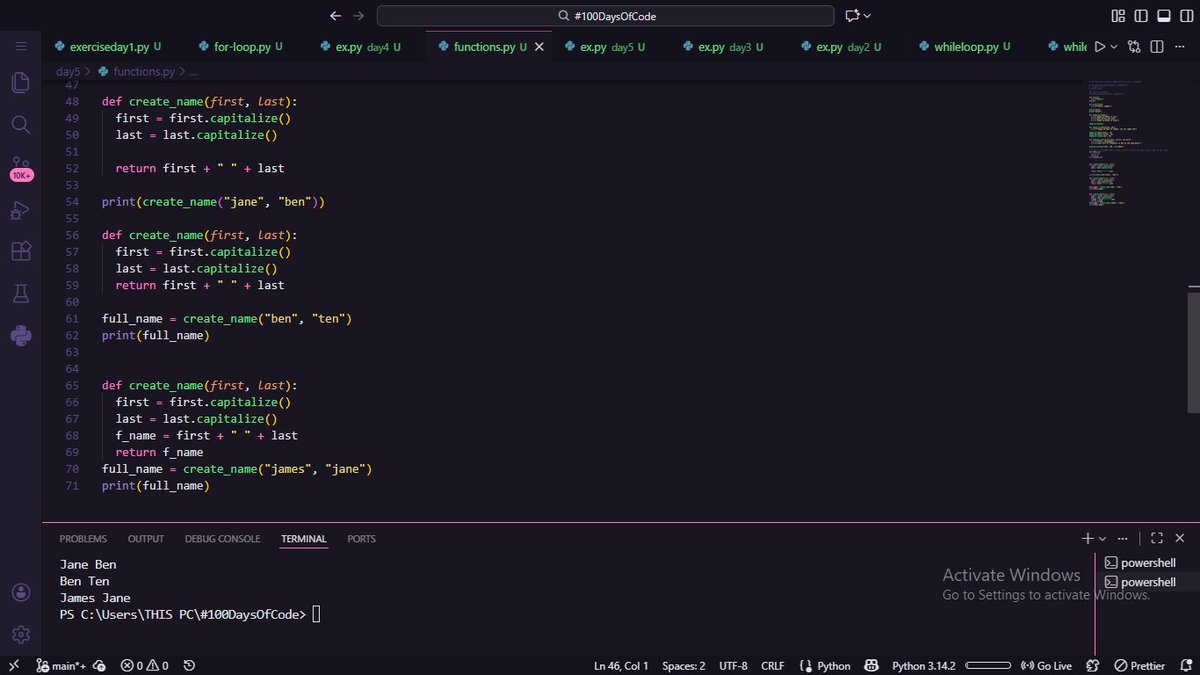Image resolution: width=1200 pixels, height=675 pixels.
Task: Run the Python file with play icon
Action: click(x=1100, y=47)
